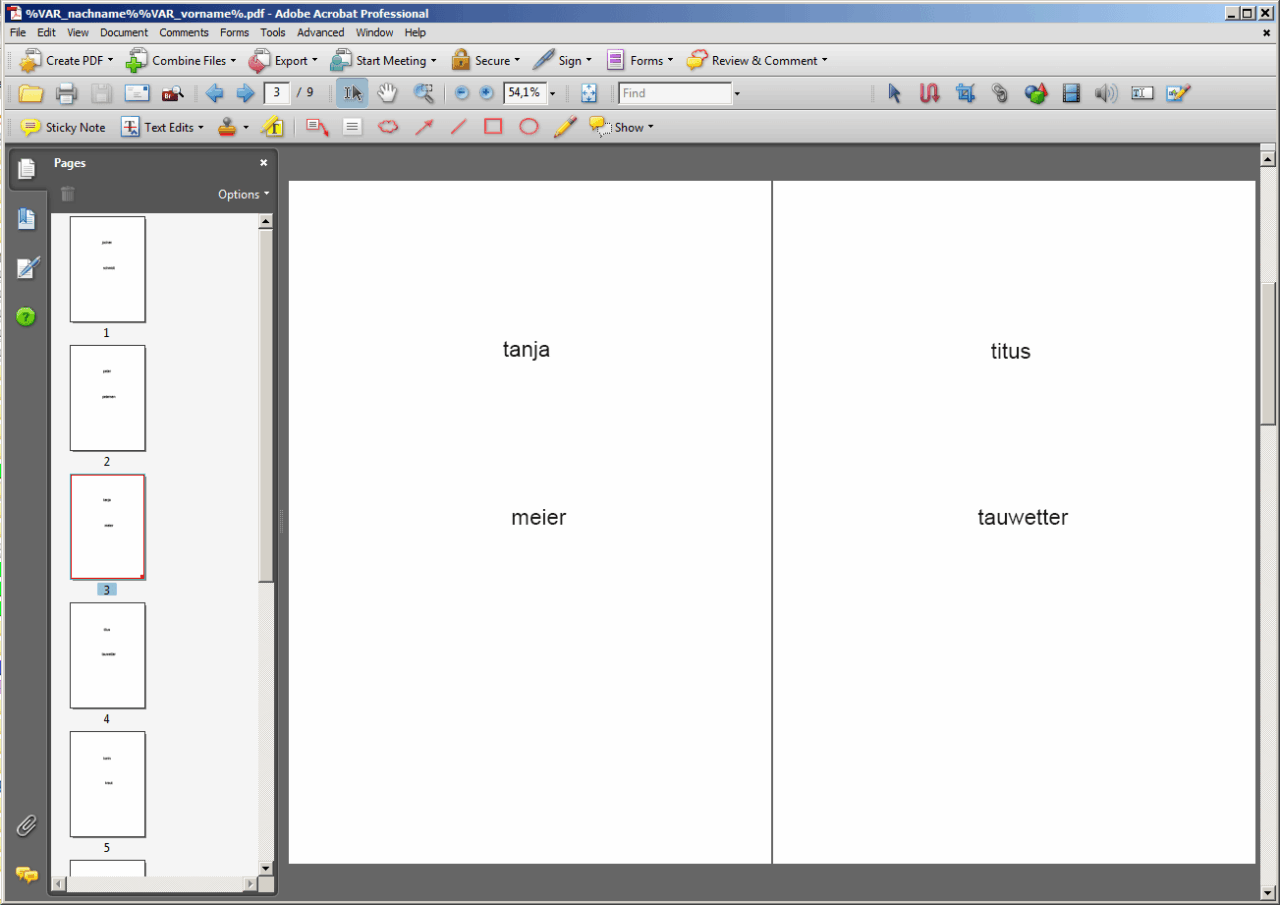Image resolution: width=1280 pixels, height=905 pixels.
Task: Click the Sticky Note button
Action: pos(64,127)
